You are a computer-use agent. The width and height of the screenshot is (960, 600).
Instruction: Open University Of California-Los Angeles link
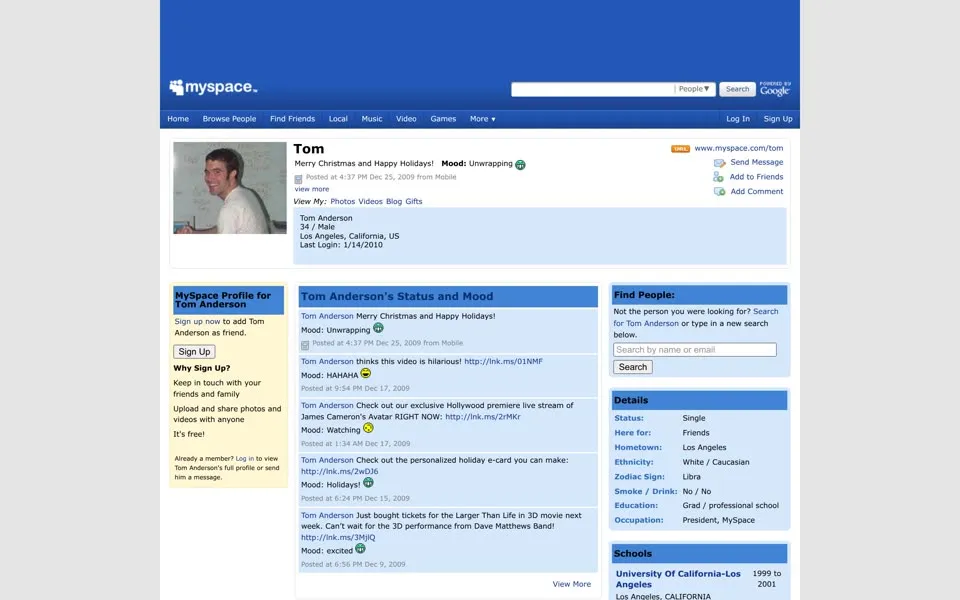678,579
